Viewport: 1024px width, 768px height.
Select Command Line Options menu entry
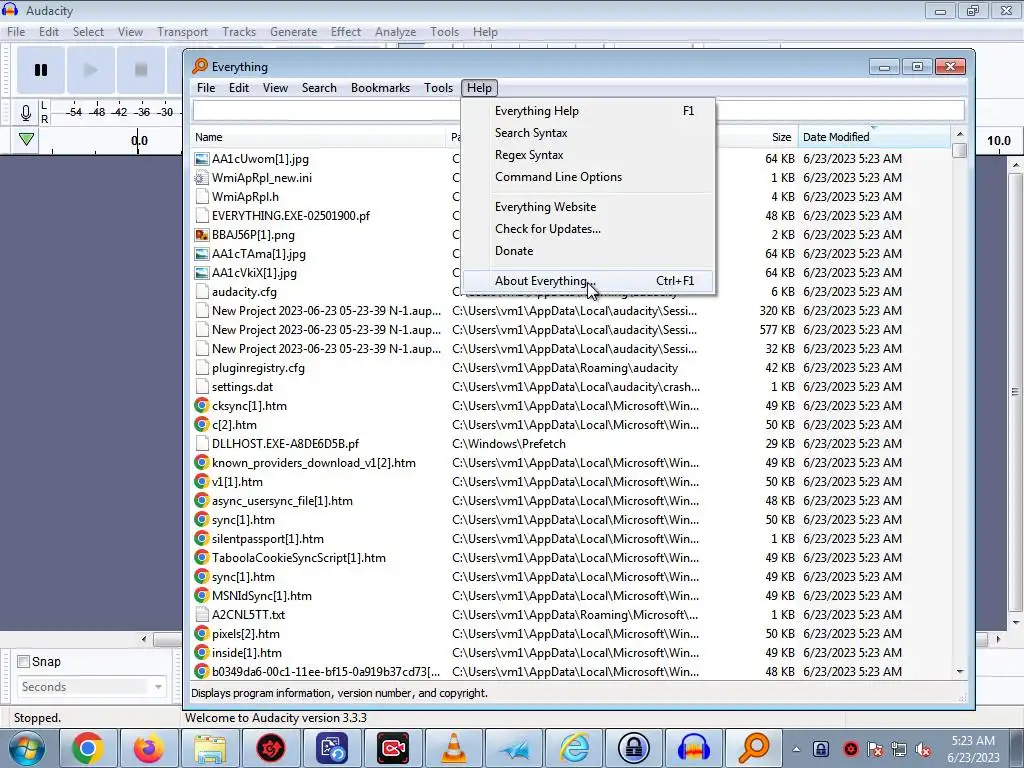(x=588, y=177)
